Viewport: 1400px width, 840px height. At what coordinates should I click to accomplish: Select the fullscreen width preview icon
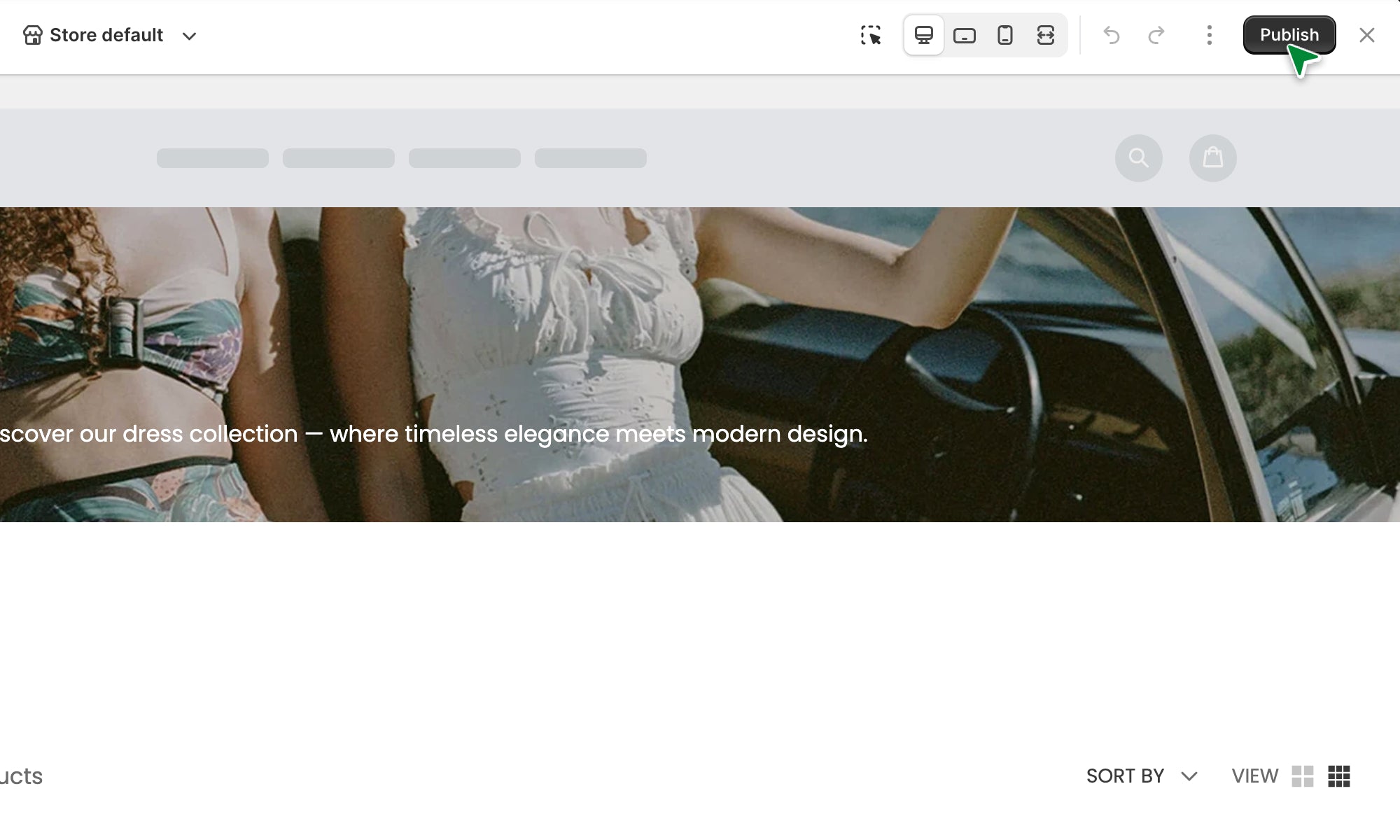tap(1046, 35)
